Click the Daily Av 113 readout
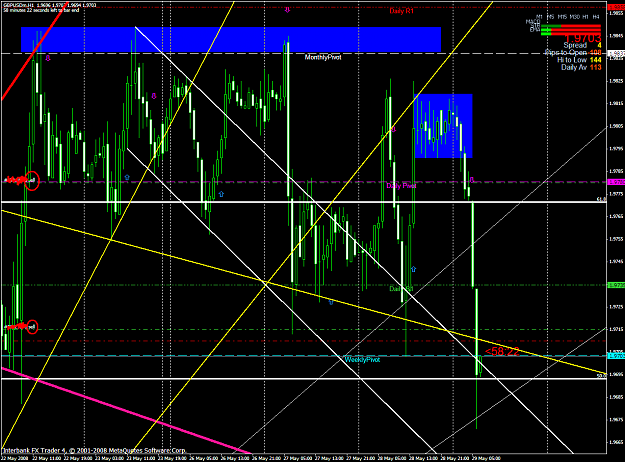 pos(581,67)
